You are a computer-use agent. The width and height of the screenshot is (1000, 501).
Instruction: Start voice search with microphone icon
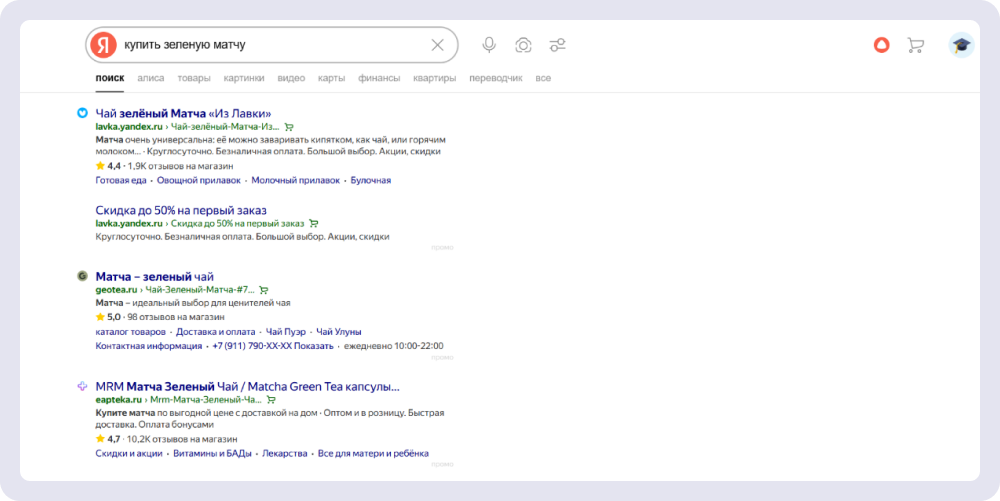489,45
